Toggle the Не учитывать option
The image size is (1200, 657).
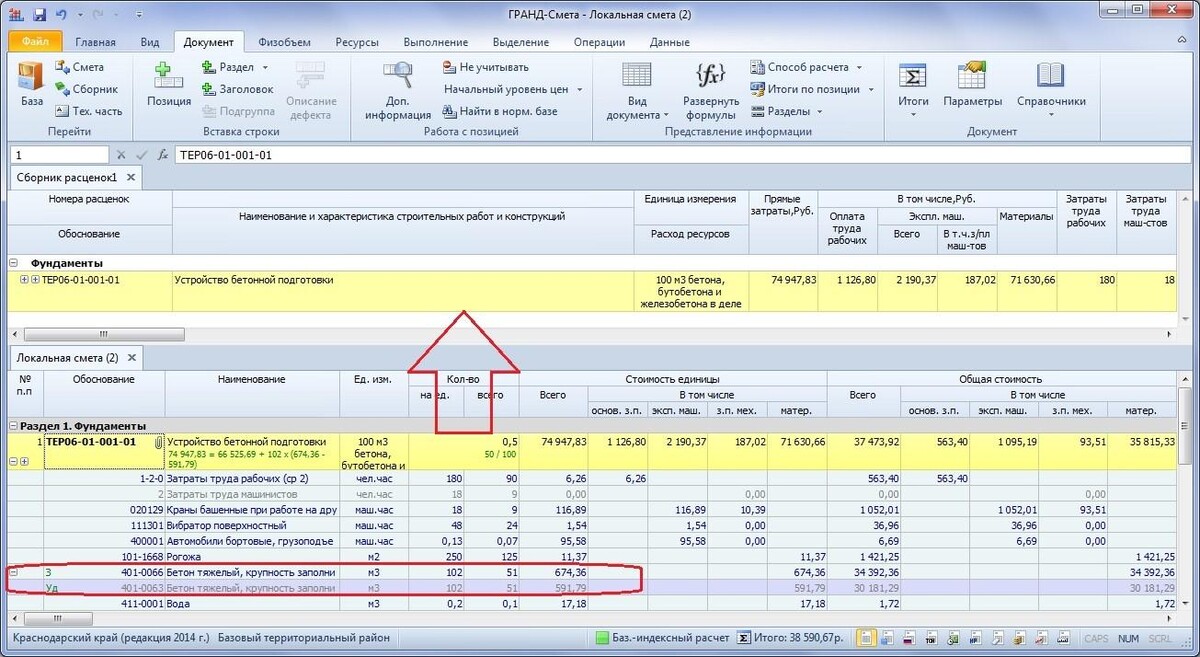[x=486, y=67]
